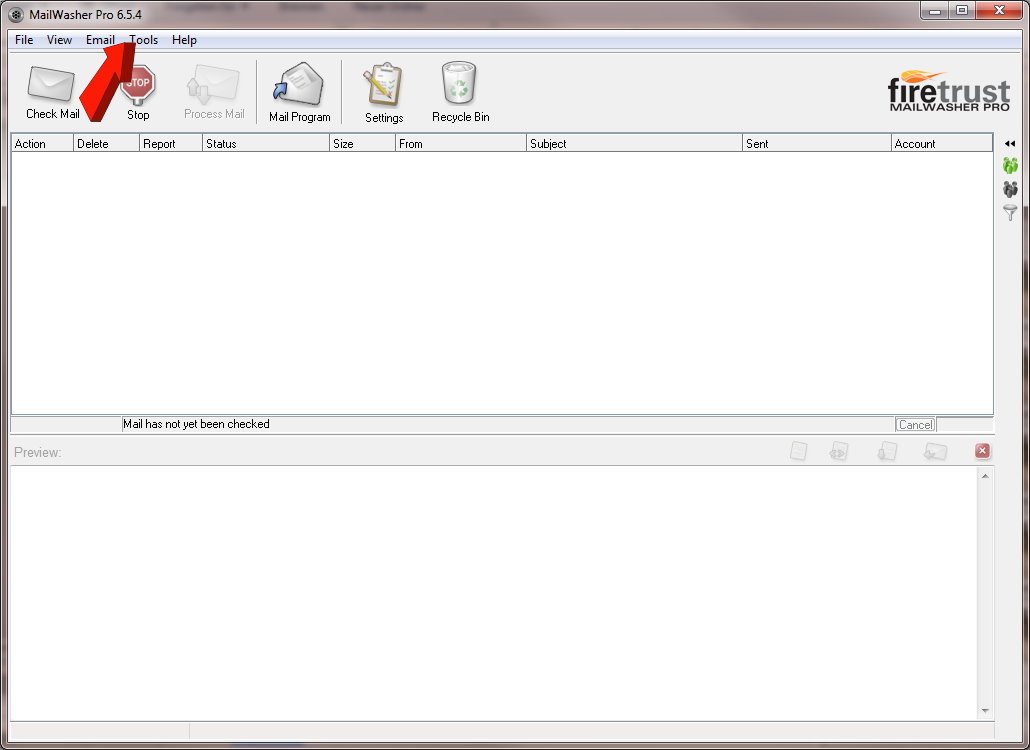The height and width of the screenshot is (750, 1030).
Task: Collapse sidebar using double-arrow icon
Action: pos(1010,143)
